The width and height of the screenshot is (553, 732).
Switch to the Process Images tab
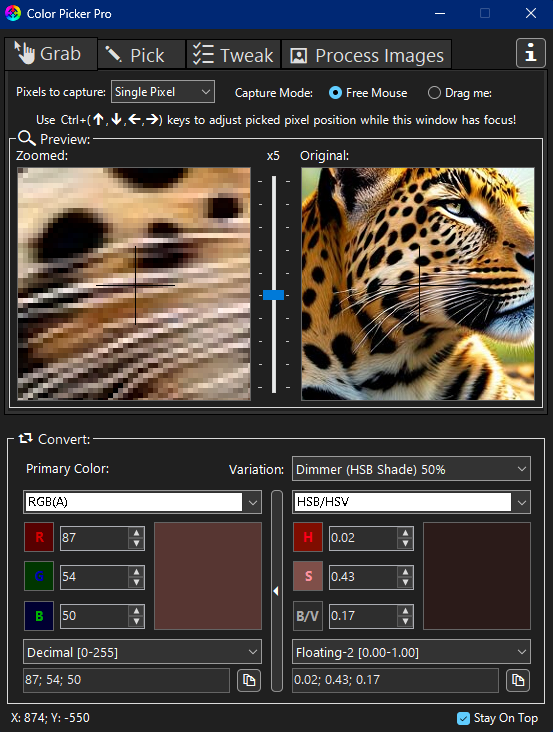click(x=367, y=55)
